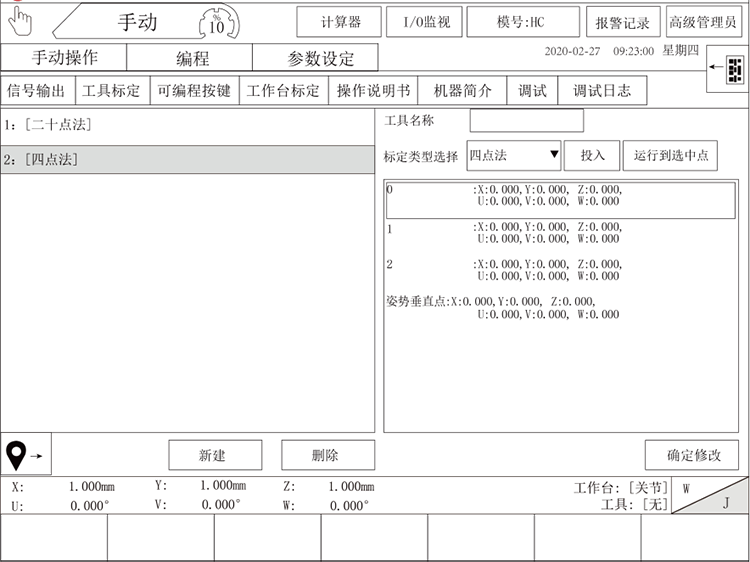Click the location pin arrow icon
The width and height of the screenshot is (750, 562).
pos(26,455)
